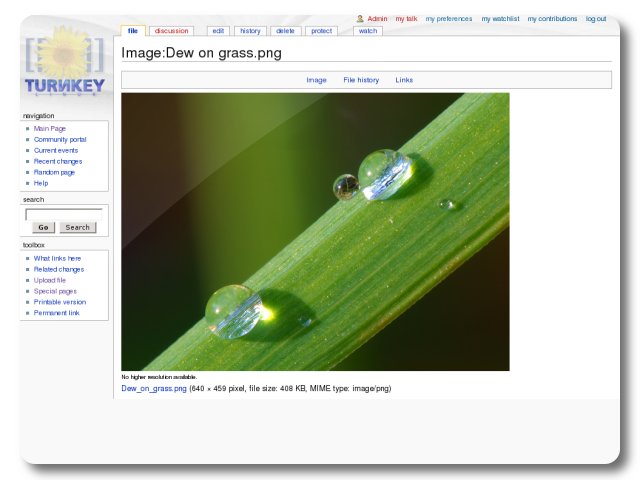This screenshot has width=640, height=480.
Task: Click the Admin user icon
Action: pos(360,19)
